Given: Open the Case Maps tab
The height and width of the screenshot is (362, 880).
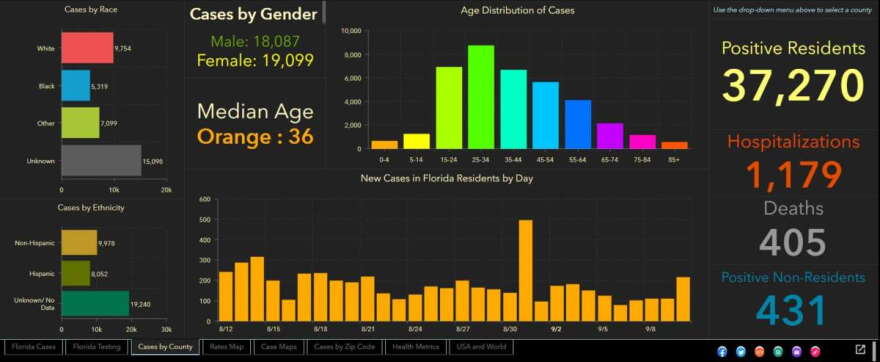Looking at the screenshot, I should pos(279,347).
